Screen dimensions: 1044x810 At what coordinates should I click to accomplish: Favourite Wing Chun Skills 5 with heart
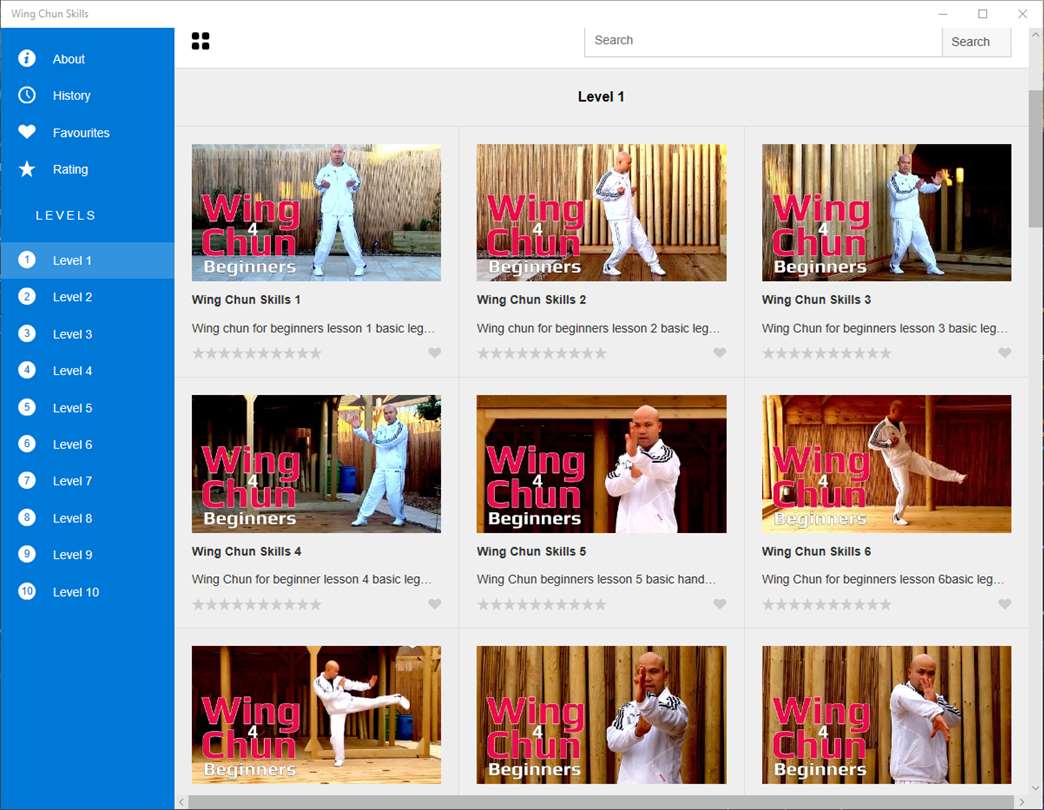[x=720, y=604]
